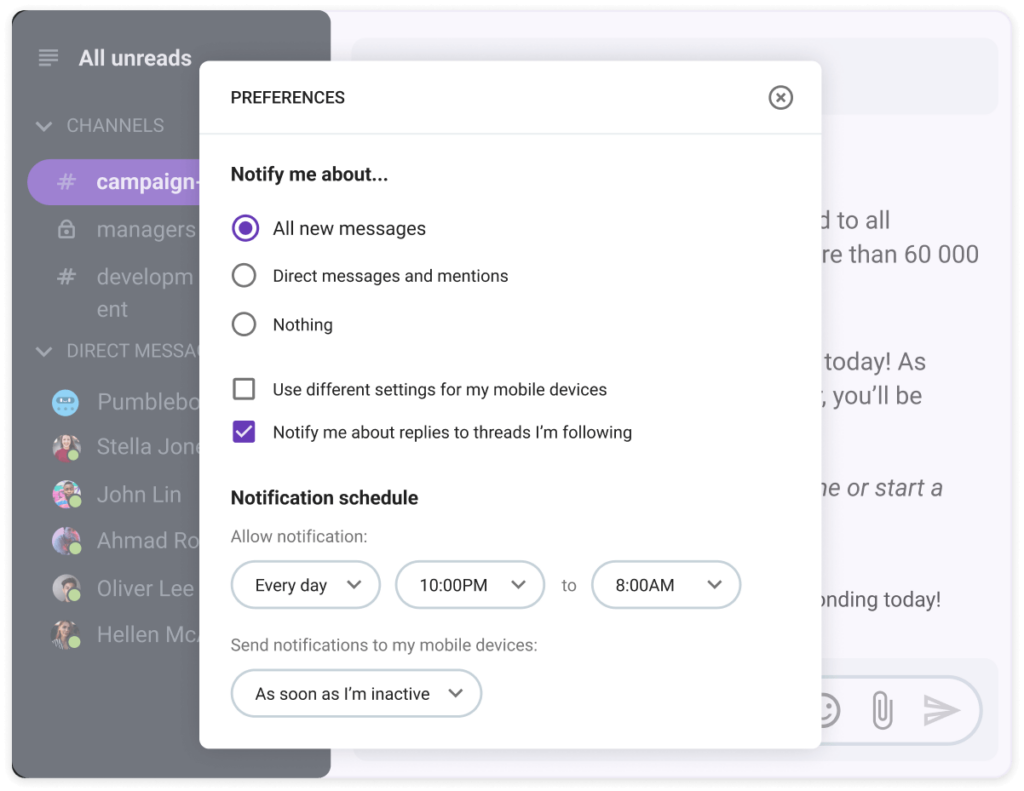
Task: Enable different settings for mobile devices
Action: pos(243,388)
